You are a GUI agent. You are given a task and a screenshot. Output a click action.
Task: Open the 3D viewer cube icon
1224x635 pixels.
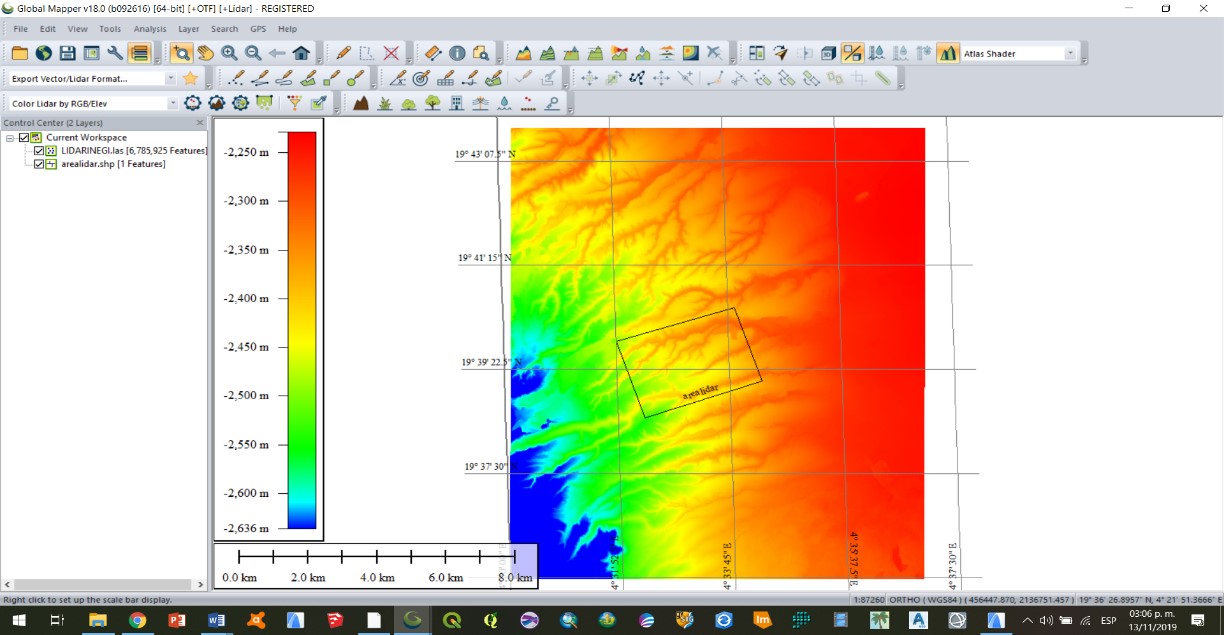pyautogui.click(x=828, y=53)
